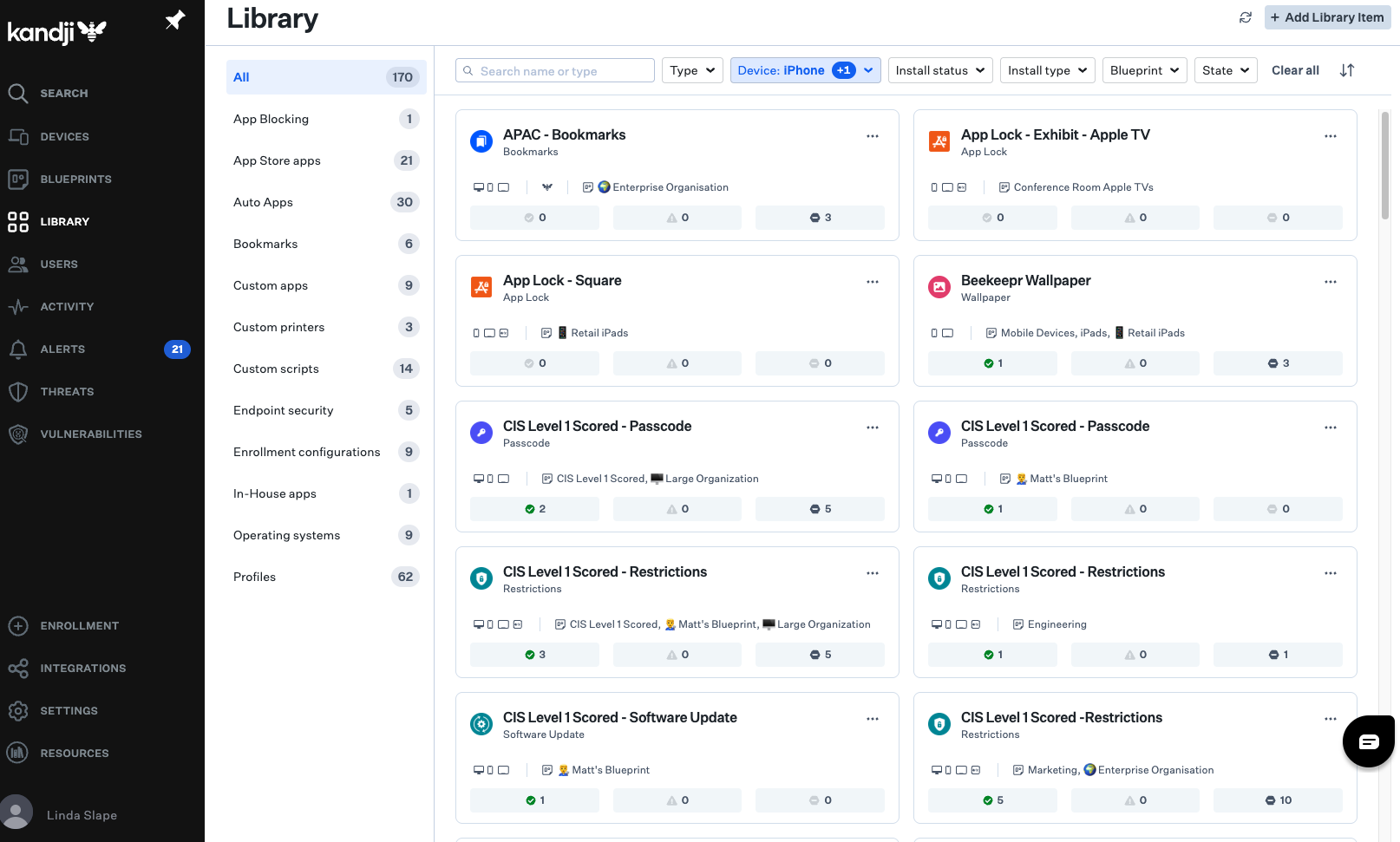Click the Resources icon
This screenshot has height=842, width=1400.
[18, 753]
